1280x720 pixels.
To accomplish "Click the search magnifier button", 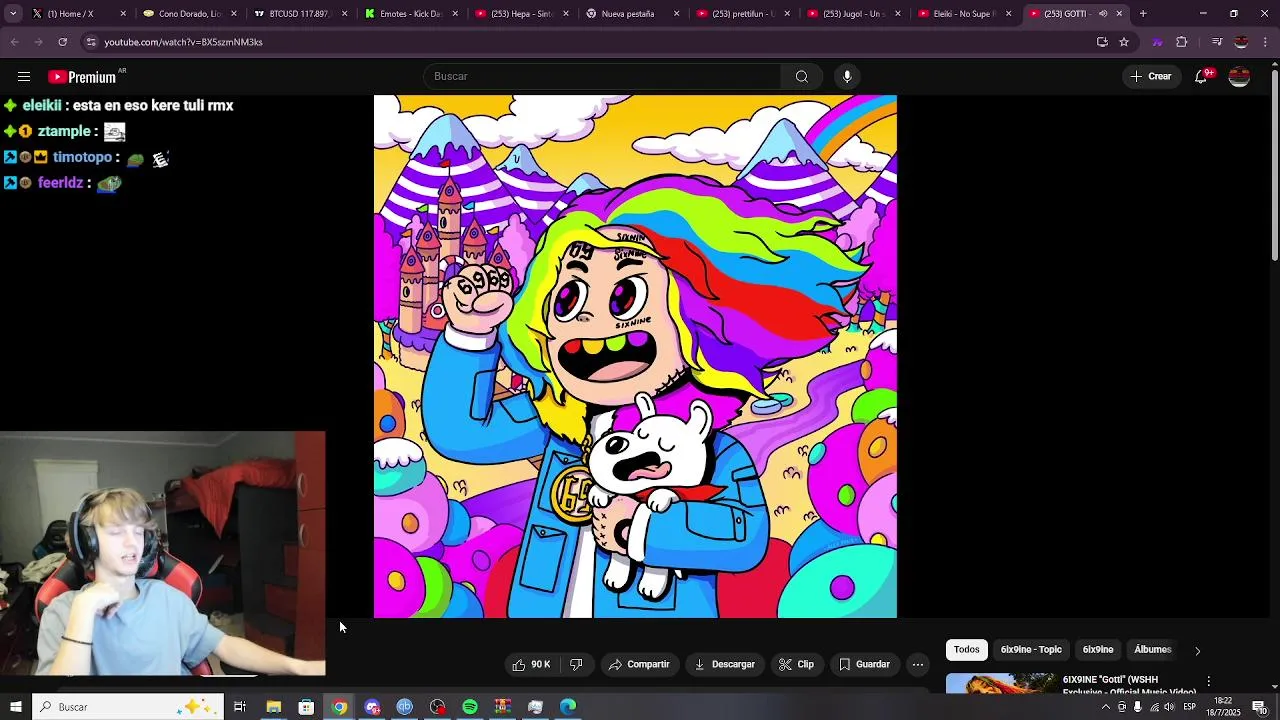I will (802, 77).
